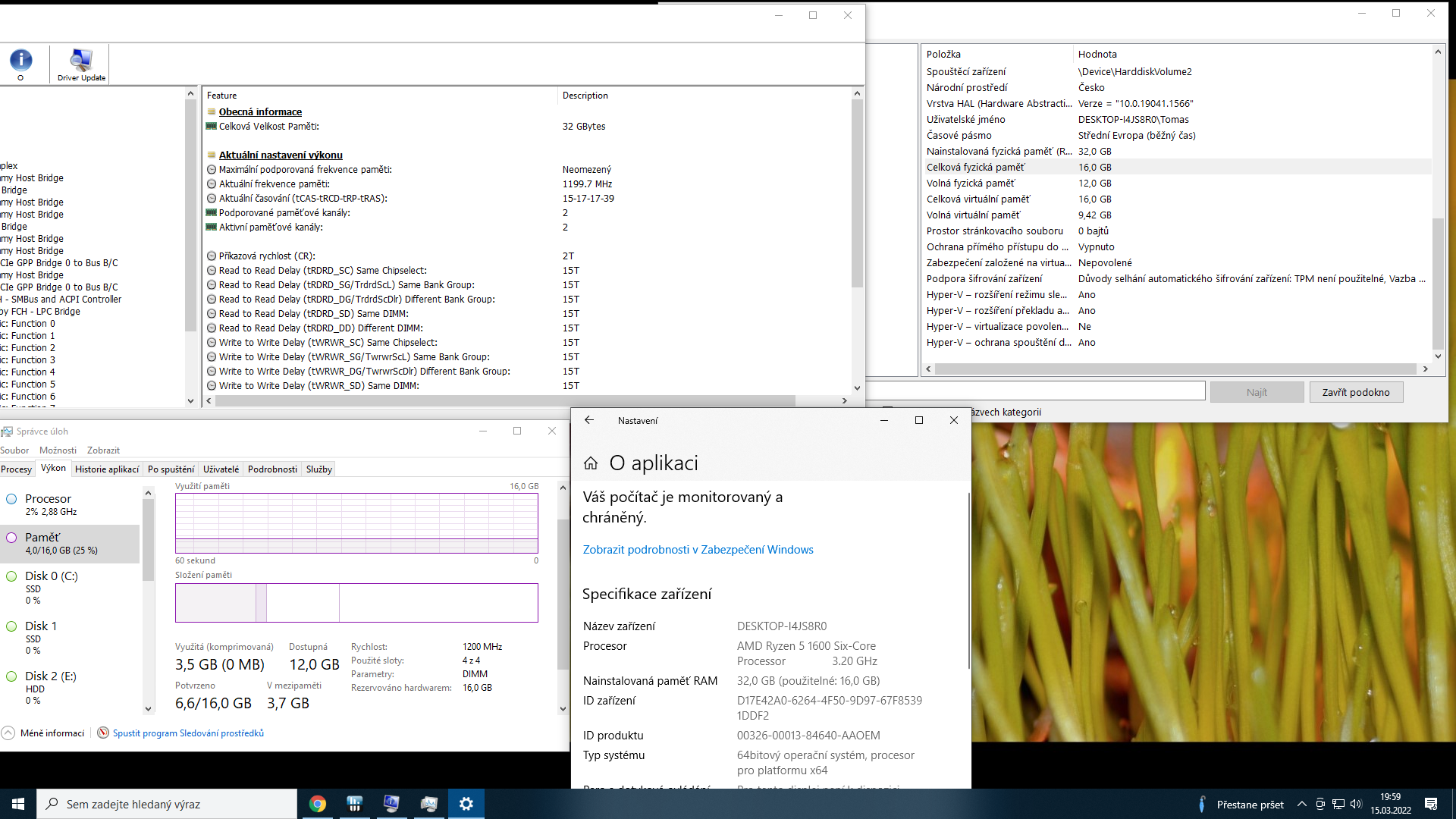This screenshot has height=819, width=1456.
Task: Collapse with Méně informací chevron
Action: [8, 733]
